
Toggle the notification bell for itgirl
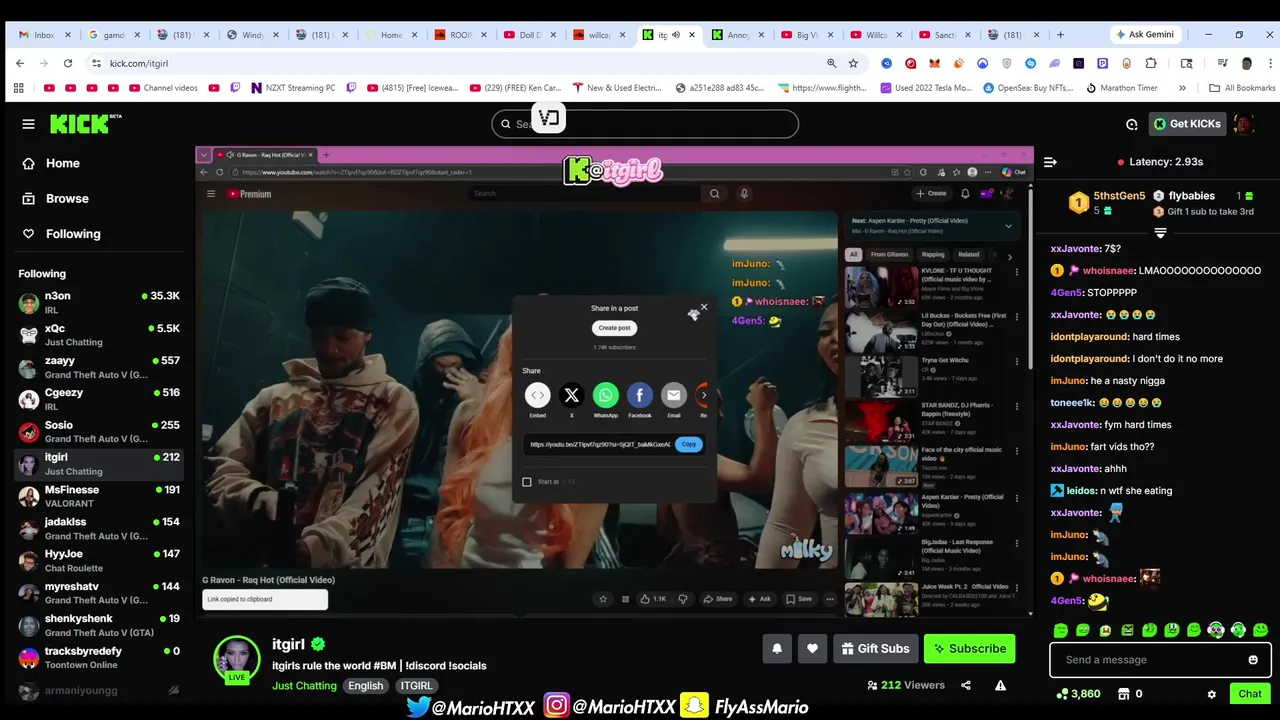(777, 648)
